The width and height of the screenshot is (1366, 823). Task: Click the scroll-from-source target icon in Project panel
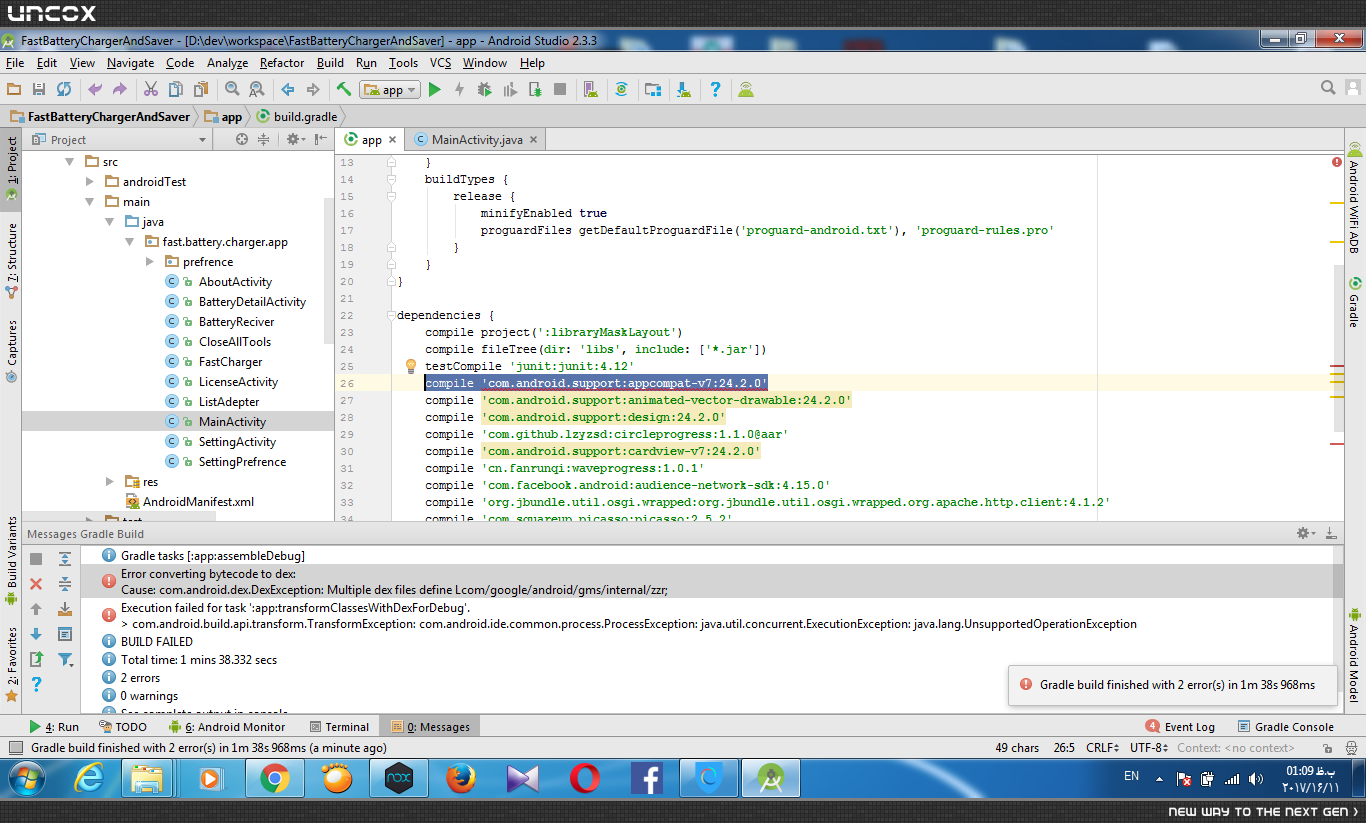click(241, 140)
